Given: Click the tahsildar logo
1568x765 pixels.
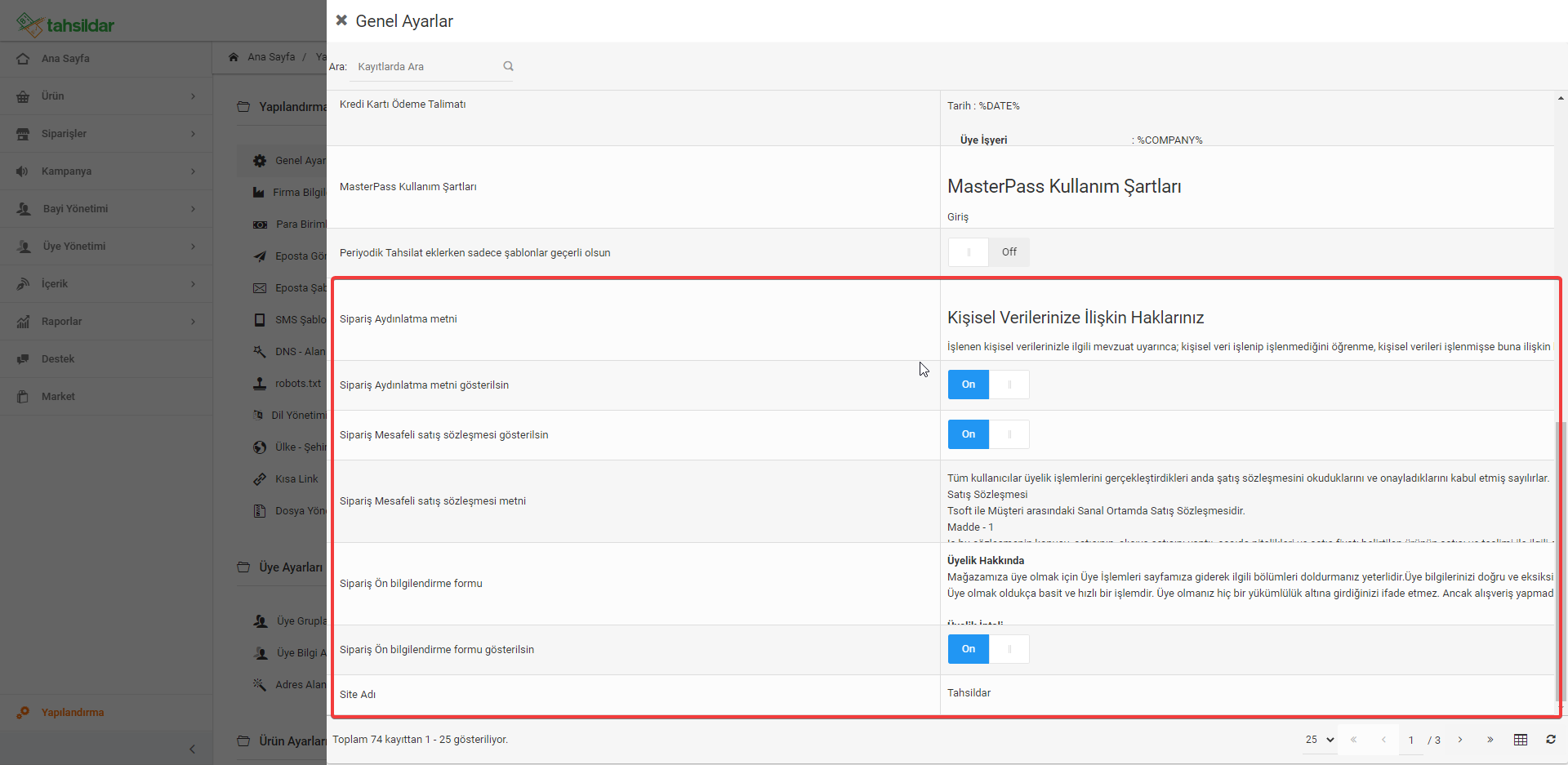Looking at the screenshot, I should coord(65,24).
